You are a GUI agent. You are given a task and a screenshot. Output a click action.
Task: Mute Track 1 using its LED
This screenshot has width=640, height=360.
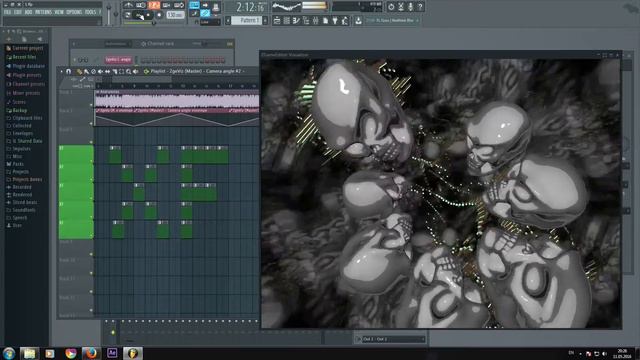pyautogui.click(x=91, y=105)
